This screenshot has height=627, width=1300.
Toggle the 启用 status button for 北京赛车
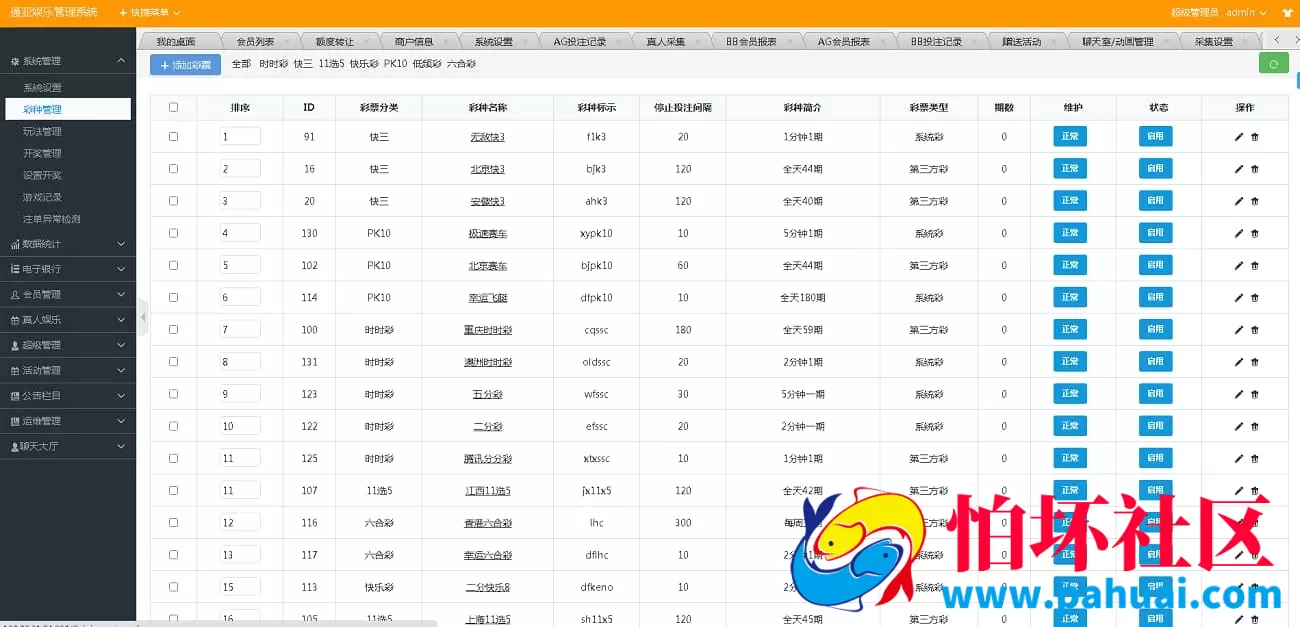click(x=1155, y=264)
